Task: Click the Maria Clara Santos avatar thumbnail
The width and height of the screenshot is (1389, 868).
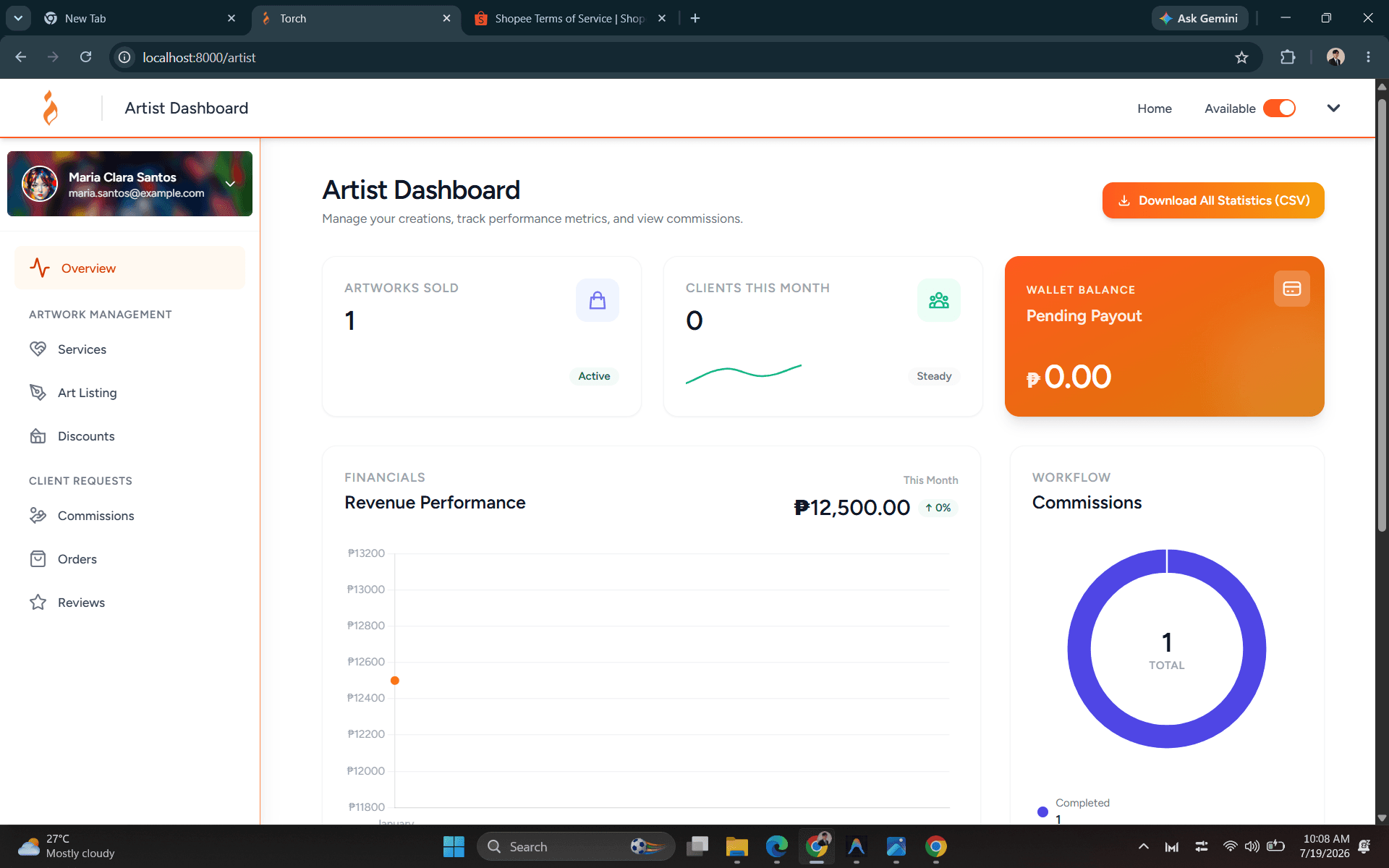Action: coord(40,184)
